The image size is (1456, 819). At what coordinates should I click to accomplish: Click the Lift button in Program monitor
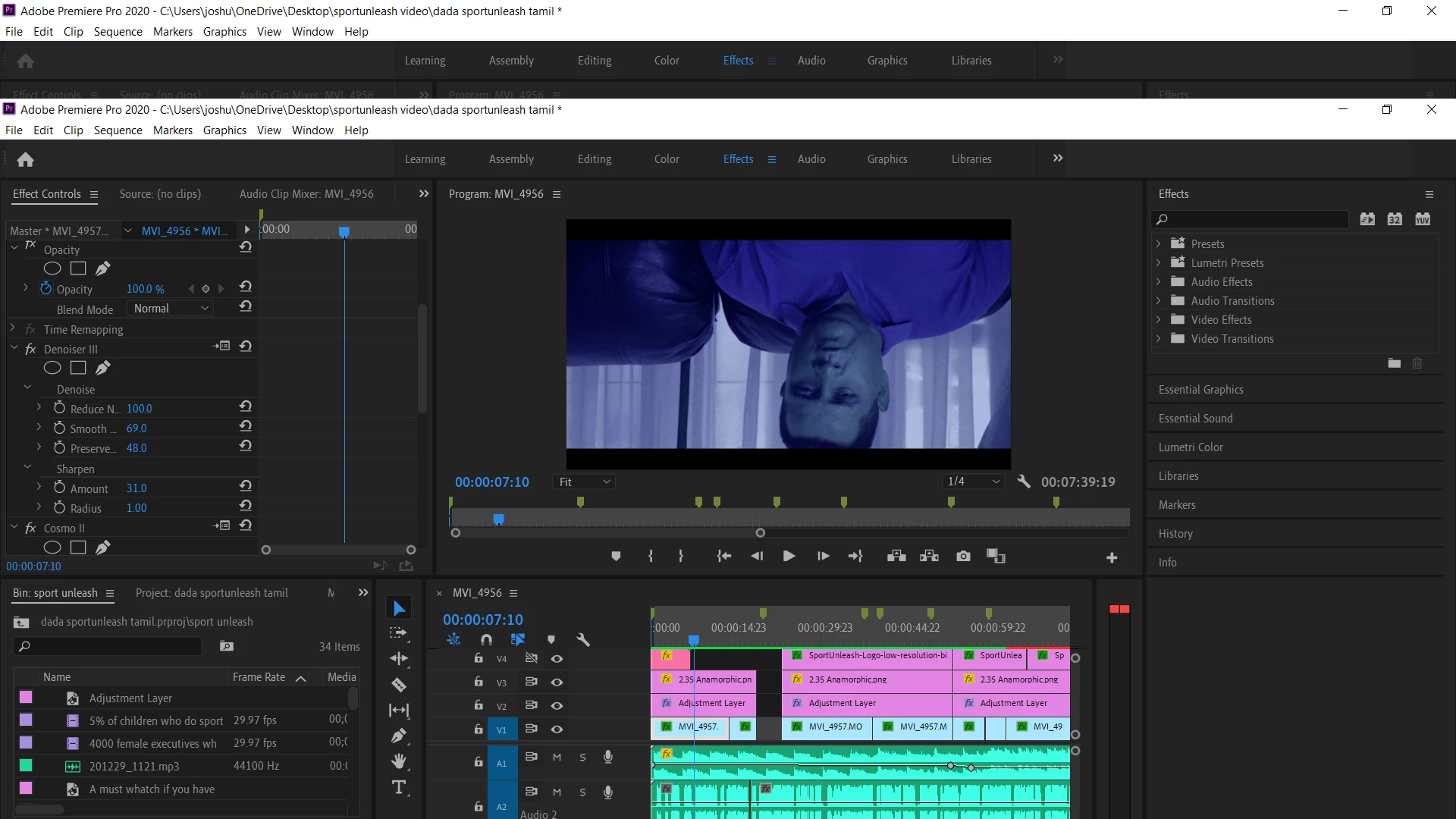pos(896,556)
